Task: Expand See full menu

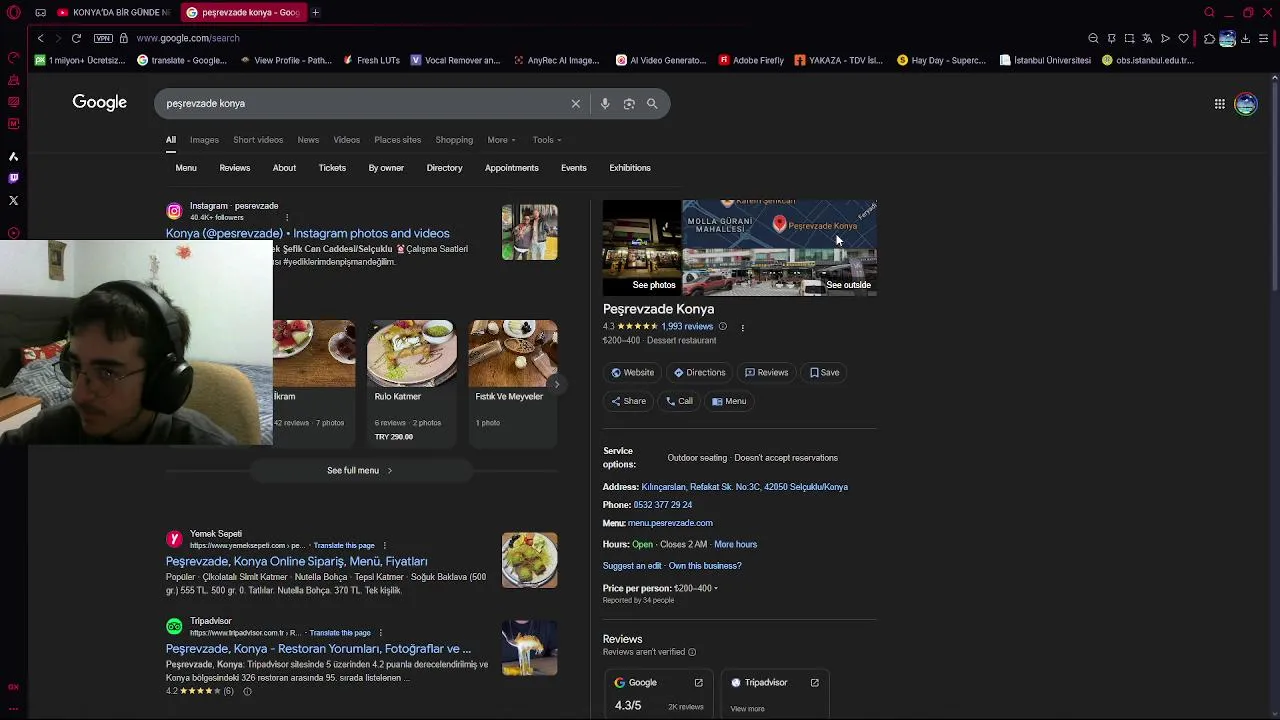Action: 360,470
